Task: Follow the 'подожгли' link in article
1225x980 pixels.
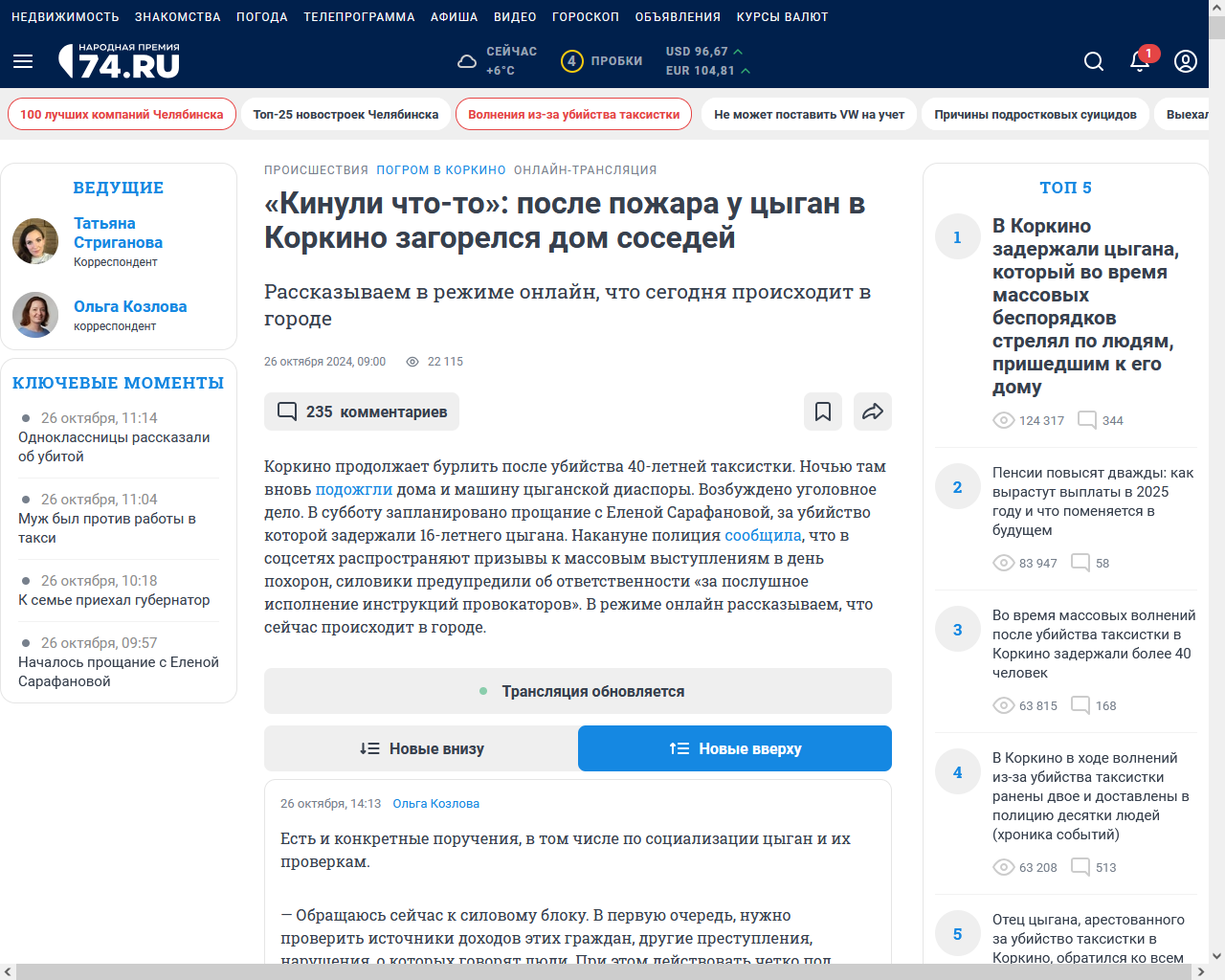Action: click(x=353, y=490)
